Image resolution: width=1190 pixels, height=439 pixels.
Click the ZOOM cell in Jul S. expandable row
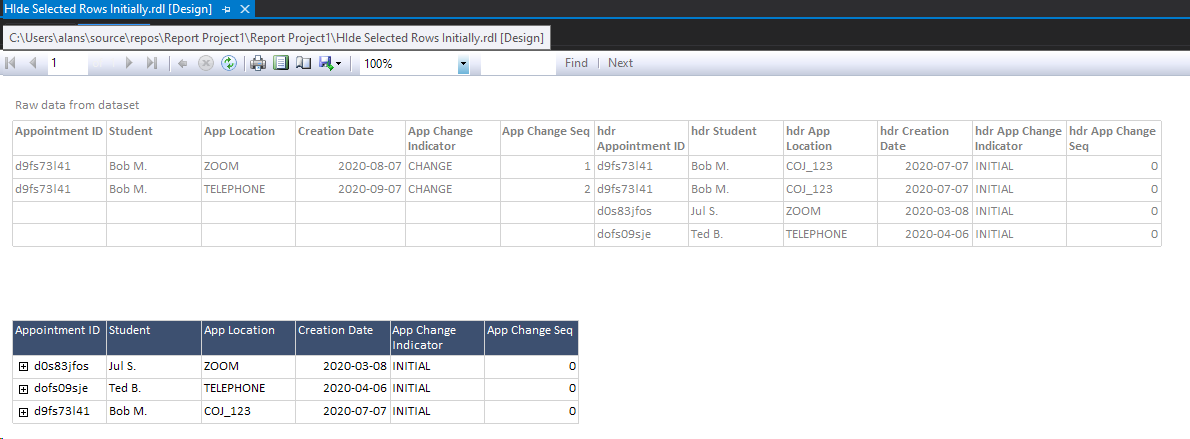[x=248, y=366]
